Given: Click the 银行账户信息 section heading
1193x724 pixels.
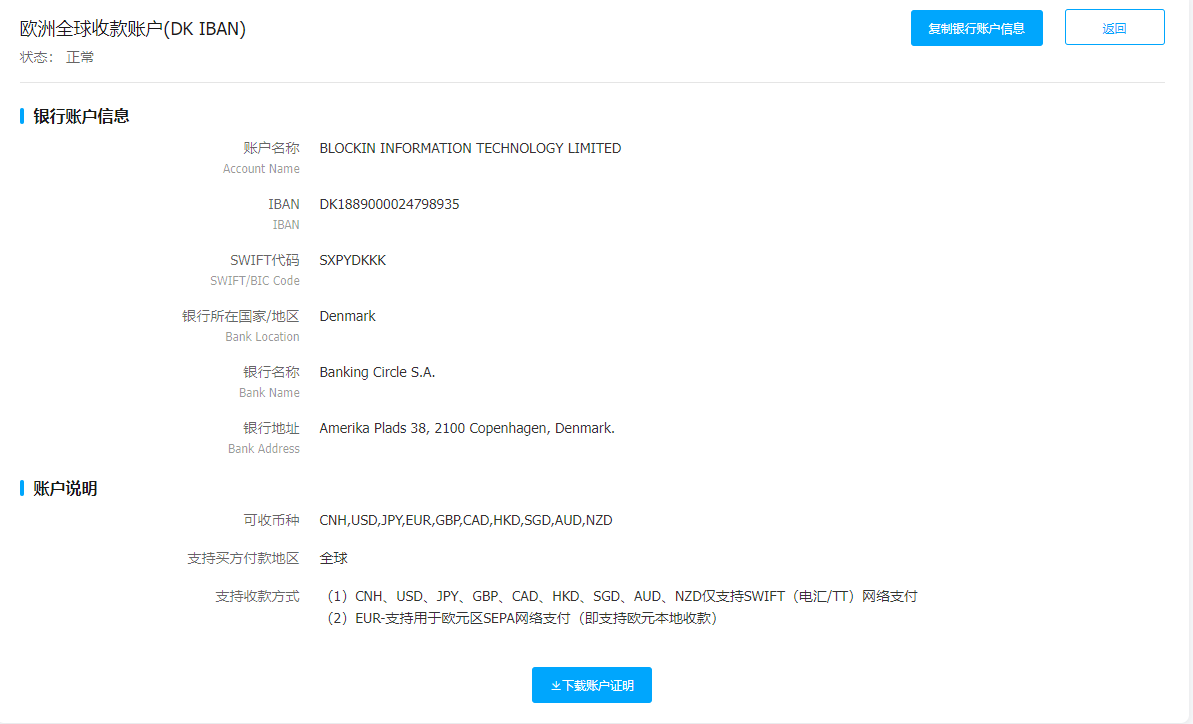Looking at the screenshot, I should pyautogui.click(x=81, y=116).
